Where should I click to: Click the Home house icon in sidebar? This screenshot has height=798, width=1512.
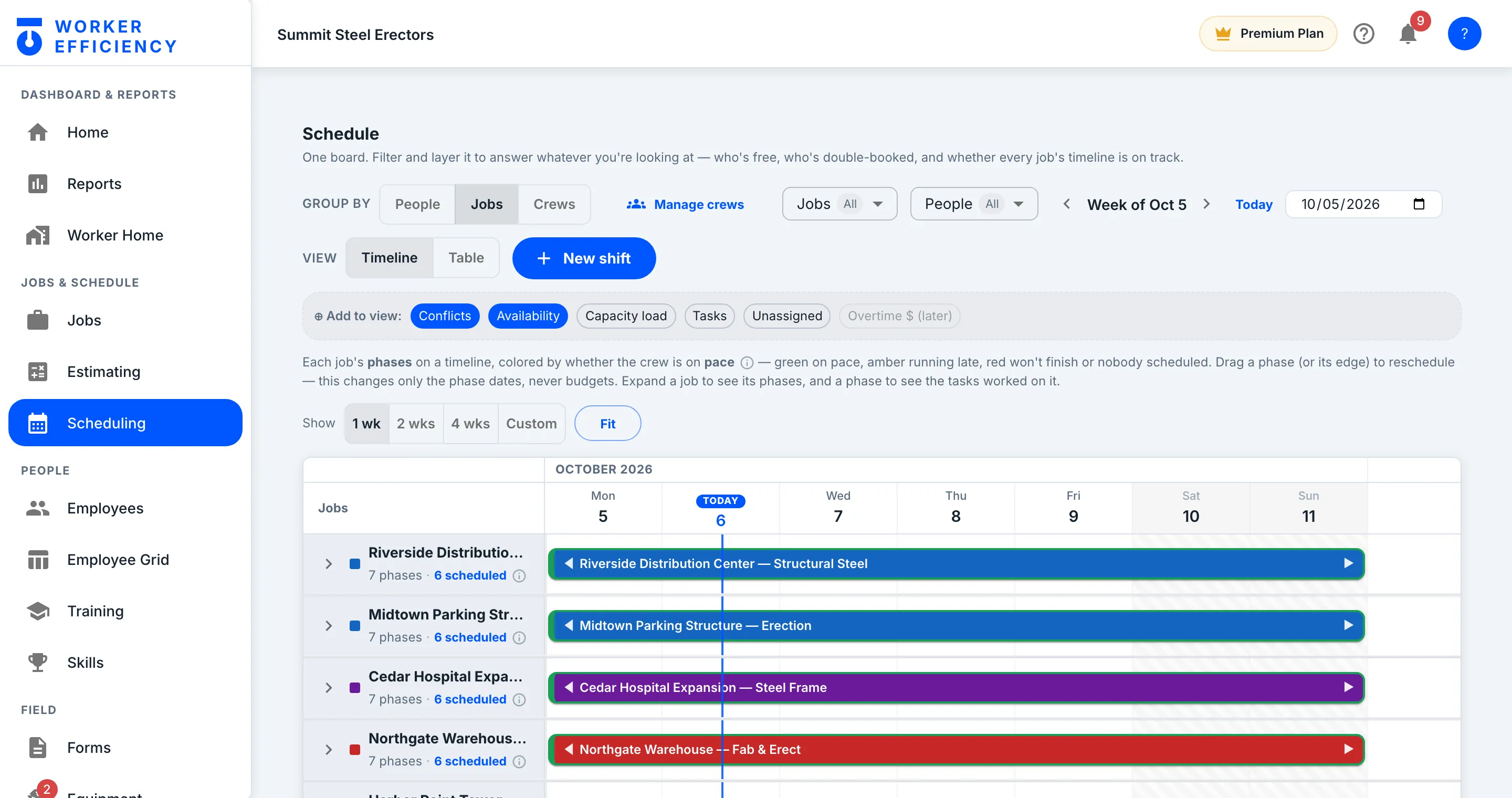click(38, 132)
